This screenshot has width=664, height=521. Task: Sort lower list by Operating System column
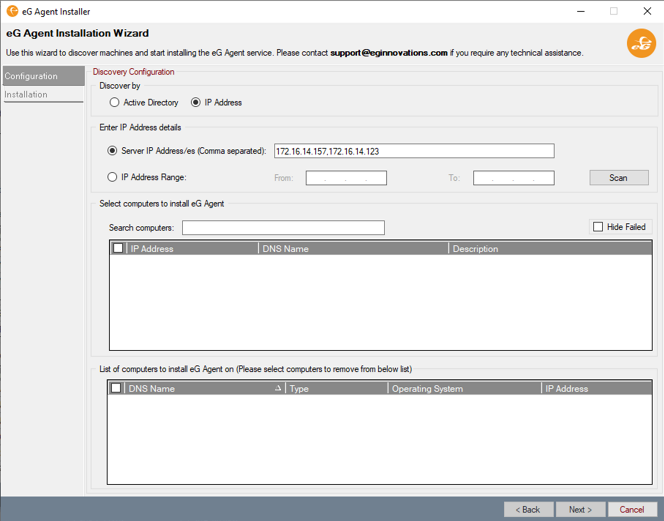tap(465, 388)
